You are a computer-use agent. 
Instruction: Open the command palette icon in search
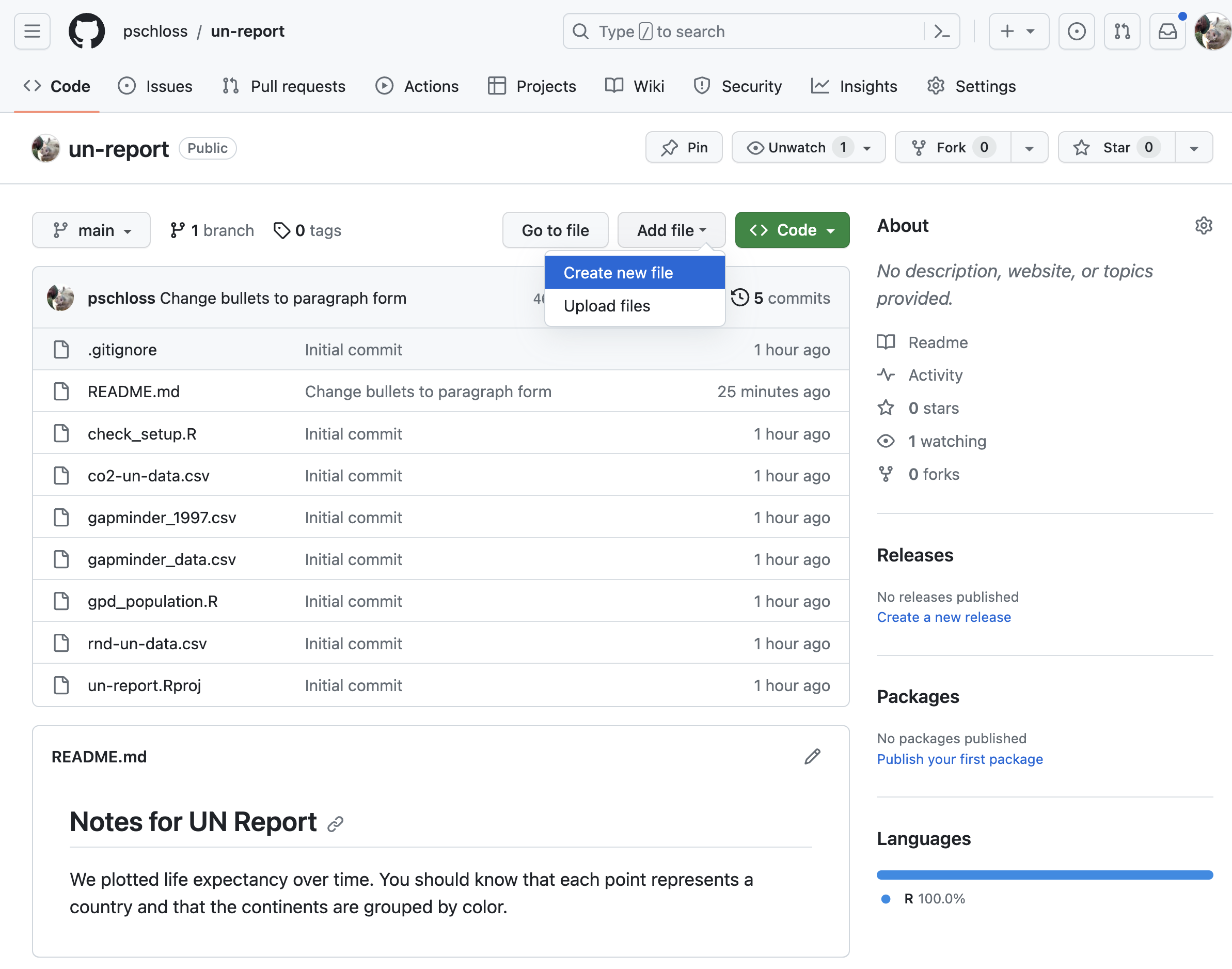942,31
